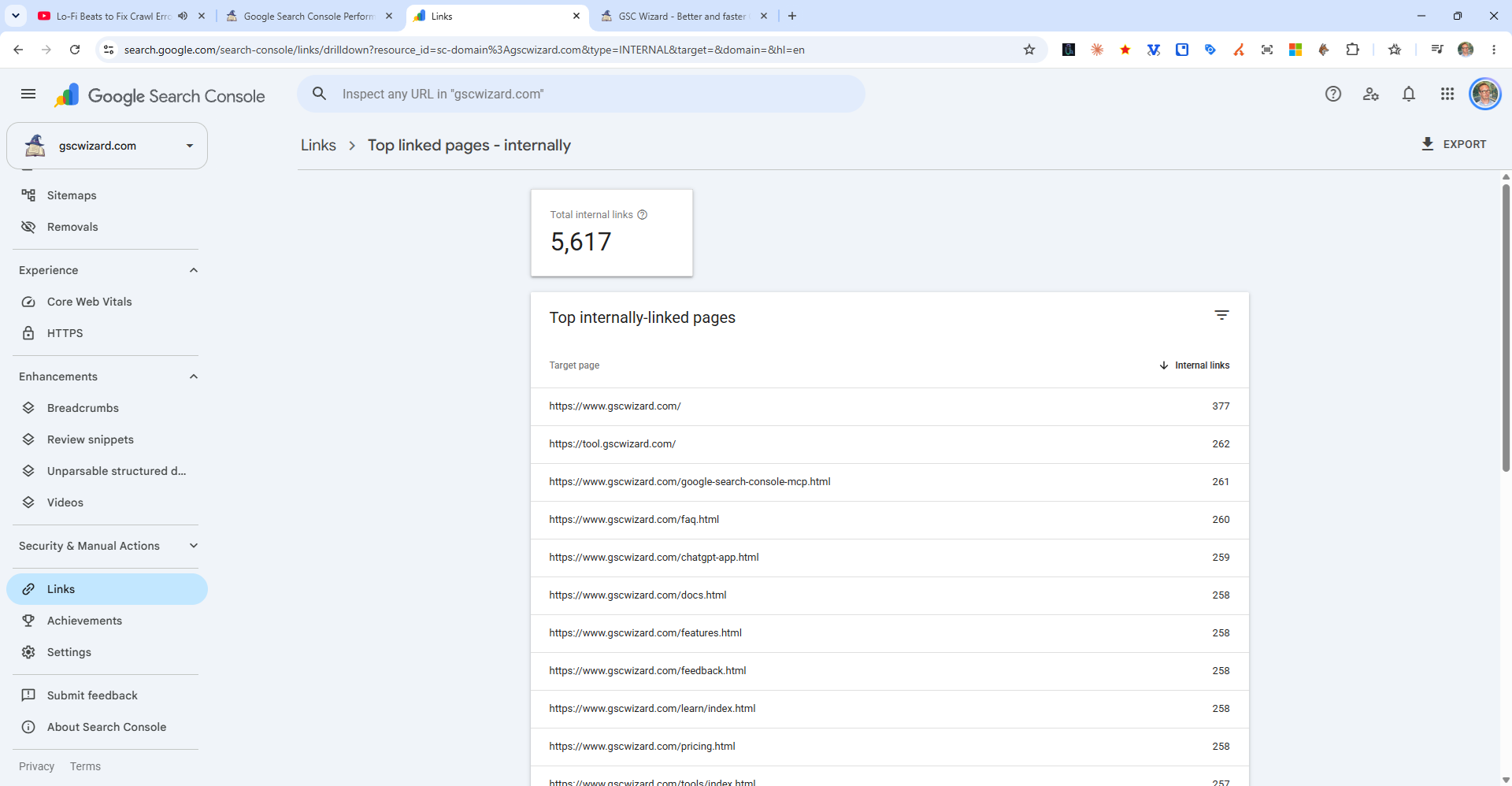Switch to Google Search Console Performance tab
This screenshot has width=1512, height=786.
pos(309,16)
